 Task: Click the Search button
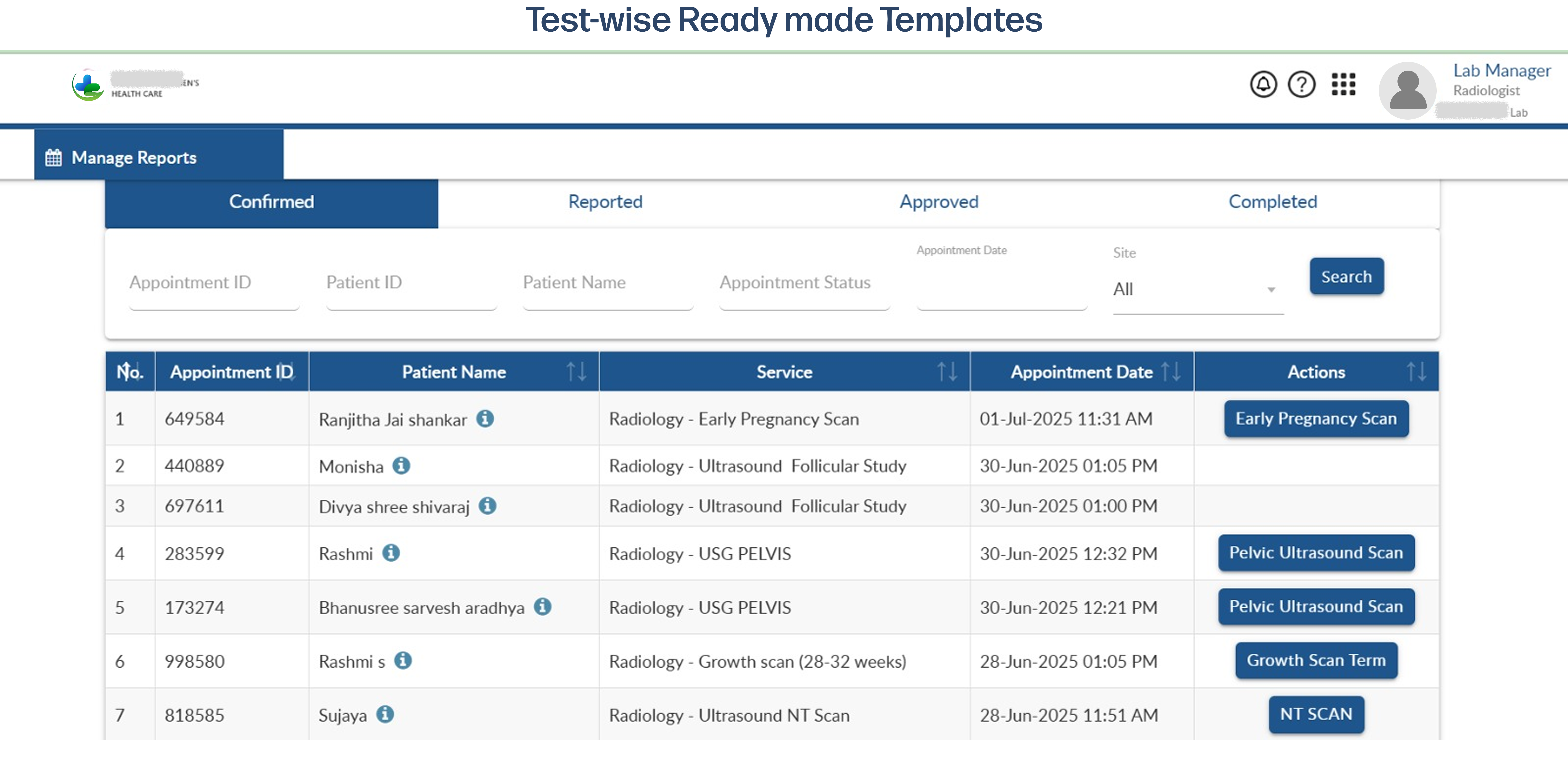point(1347,277)
